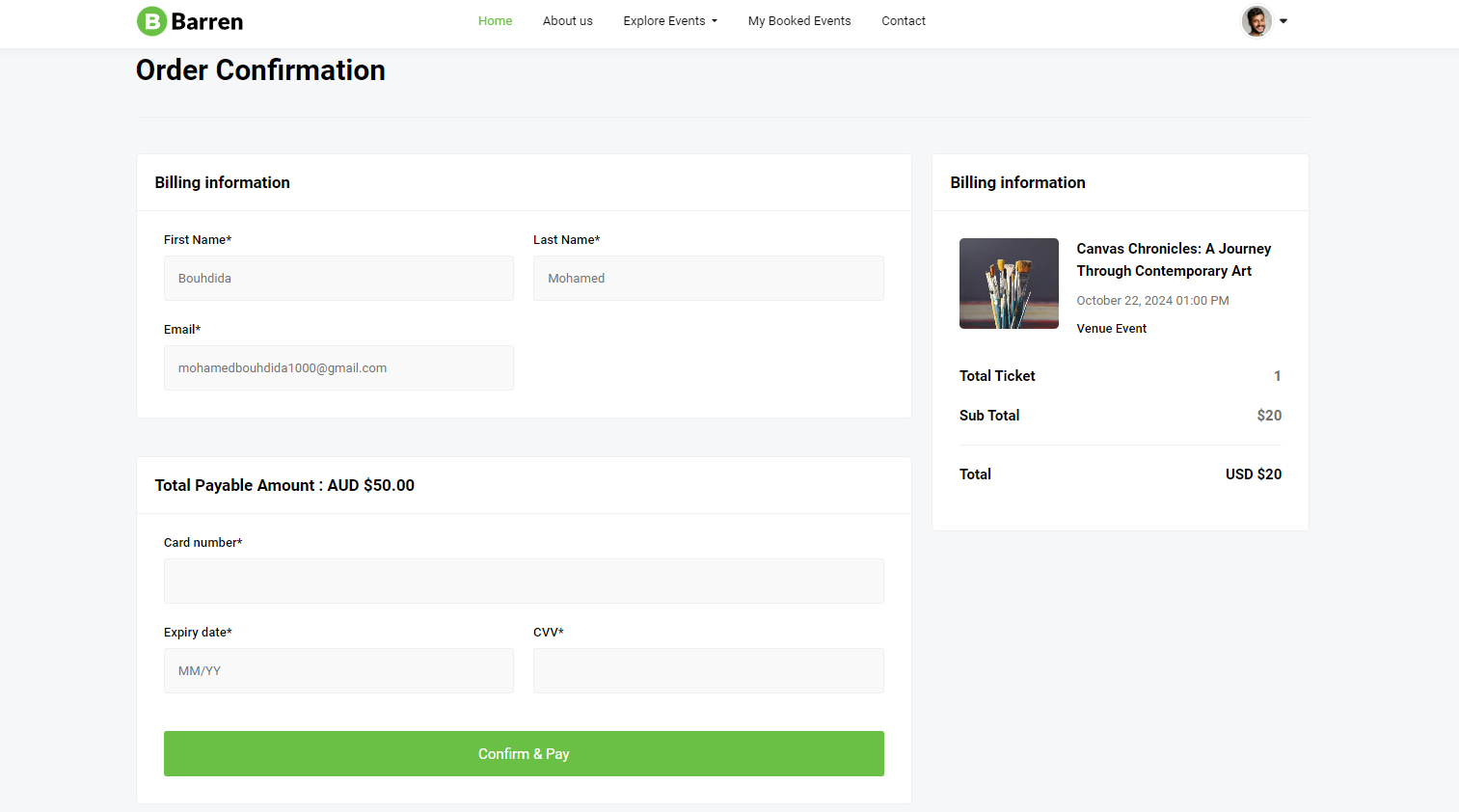Screen dimensions: 1459x812
Task: Click the Card number field
Action: 524,581
